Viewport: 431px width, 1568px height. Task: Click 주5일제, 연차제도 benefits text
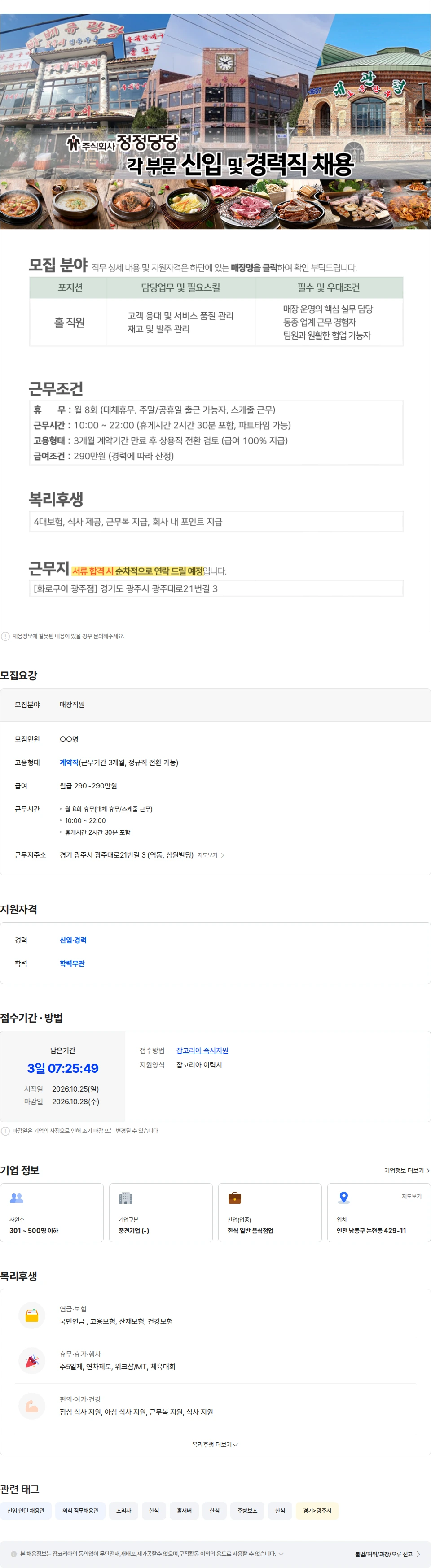tap(117, 1367)
